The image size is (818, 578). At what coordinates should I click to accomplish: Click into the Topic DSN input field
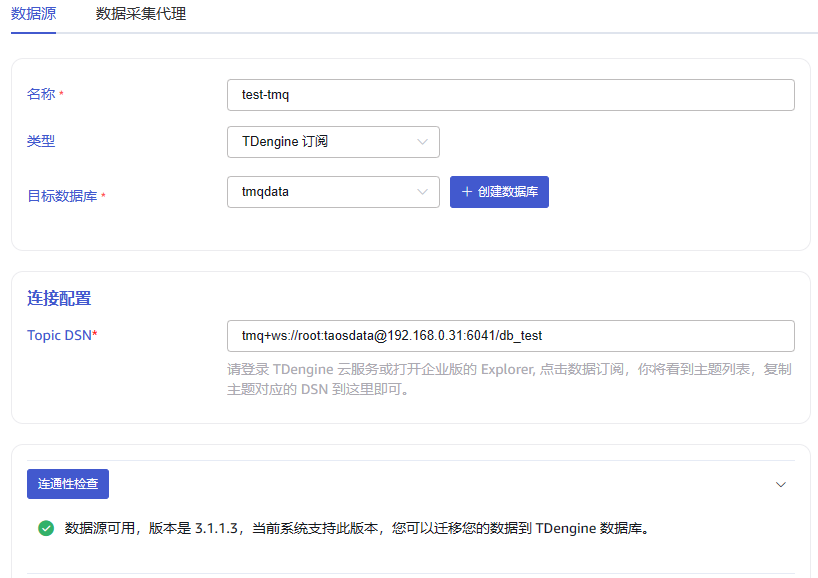(511, 335)
